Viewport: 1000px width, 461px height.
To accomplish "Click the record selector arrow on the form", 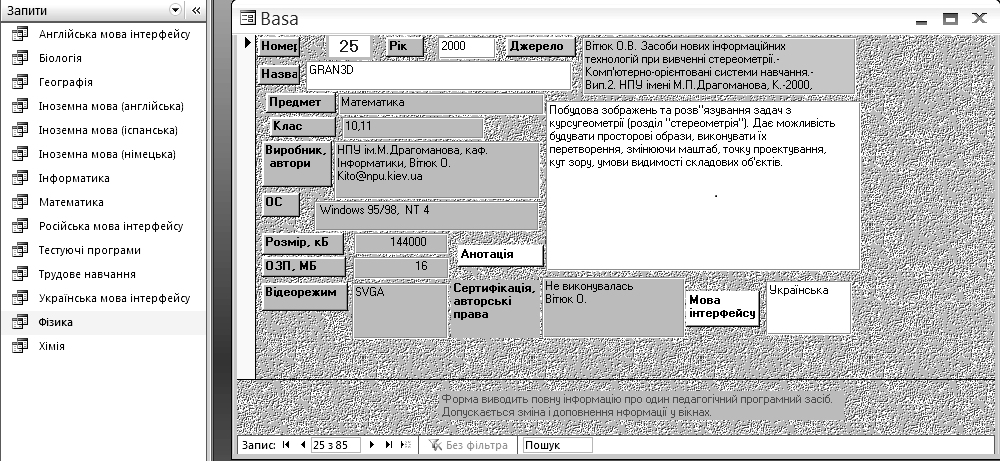I will (x=247, y=43).
